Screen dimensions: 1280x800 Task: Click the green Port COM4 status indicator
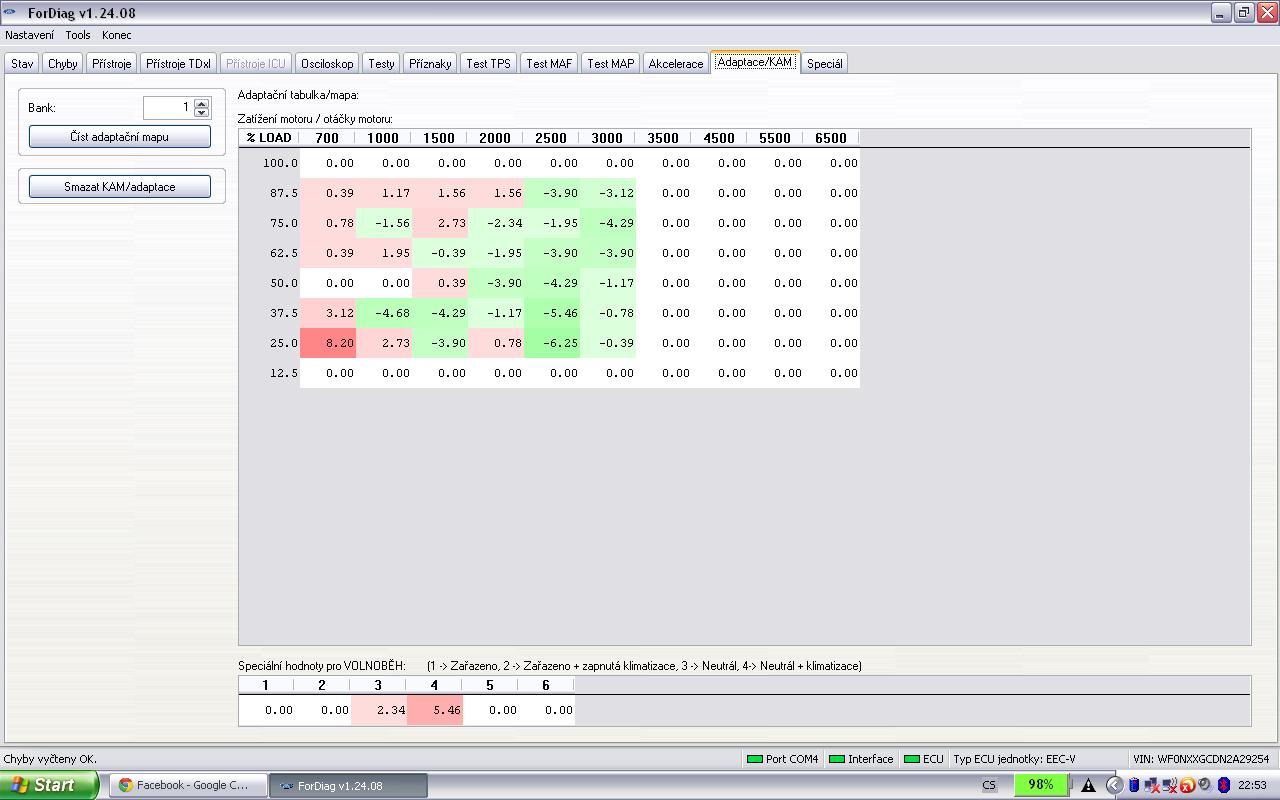click(755, 759)
